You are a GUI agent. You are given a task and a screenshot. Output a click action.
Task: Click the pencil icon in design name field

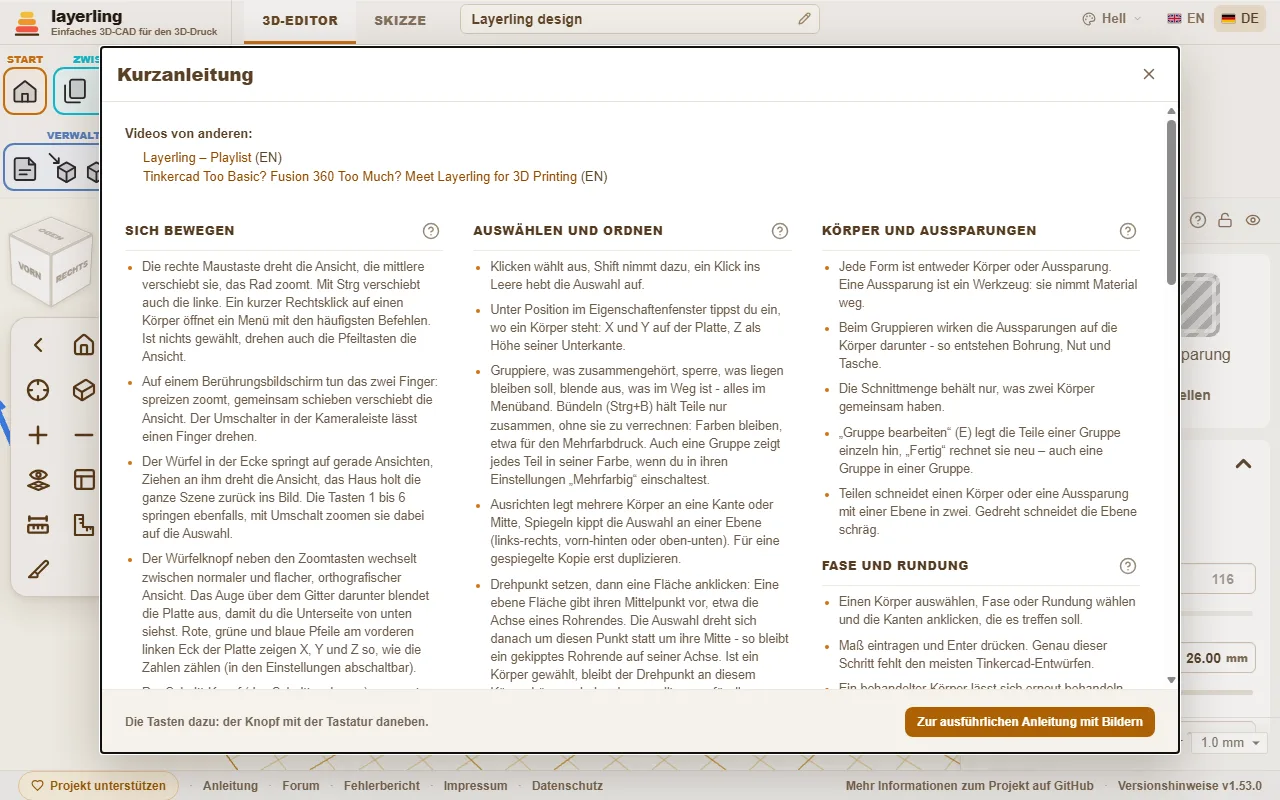[x=805, y=19]
